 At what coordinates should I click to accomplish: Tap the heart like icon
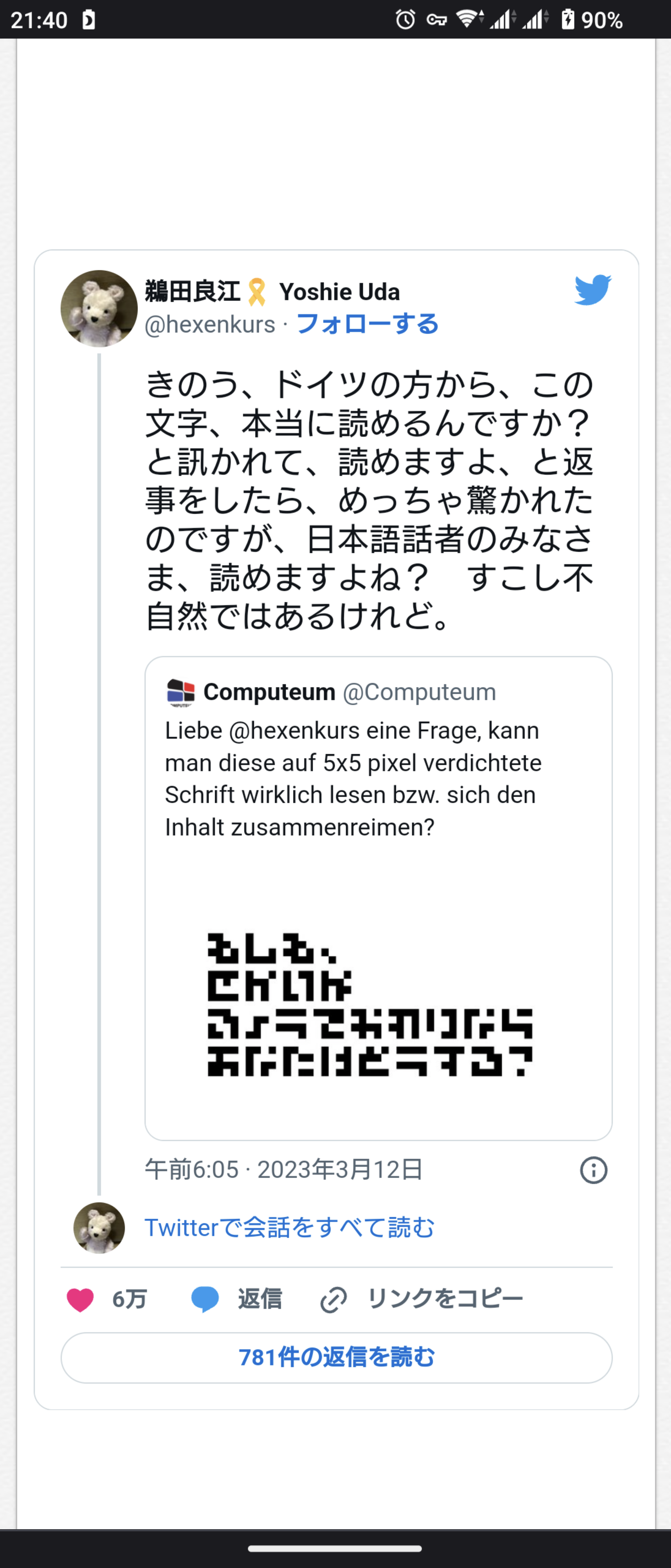click(x=80, y=1300)
